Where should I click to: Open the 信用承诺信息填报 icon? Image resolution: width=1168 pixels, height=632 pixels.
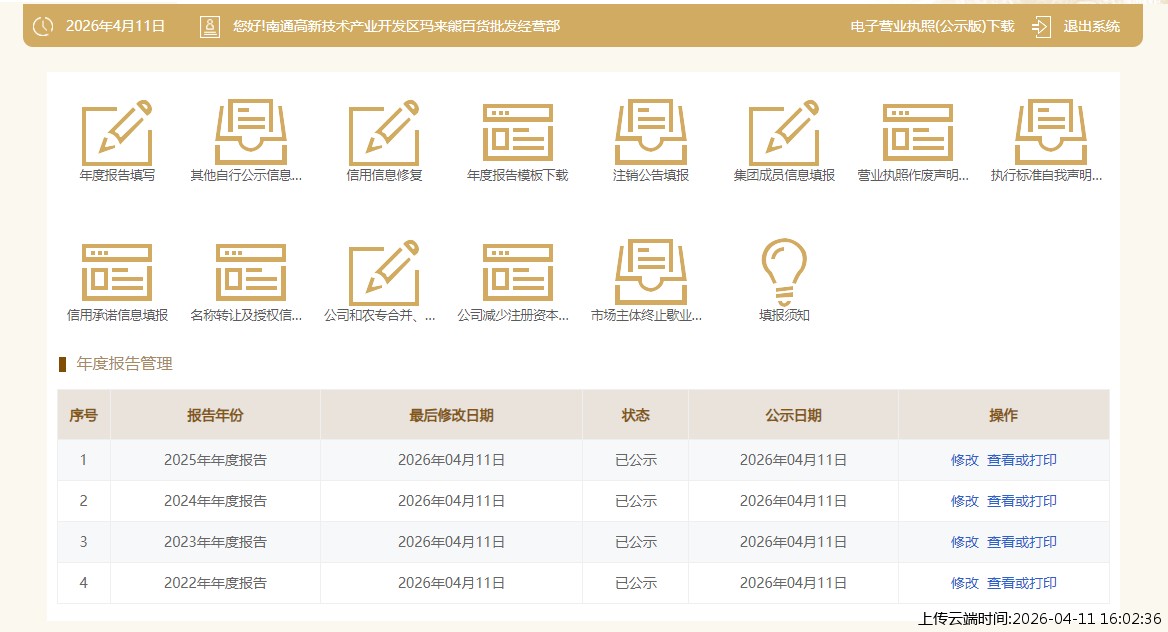[x=117, y=273]
